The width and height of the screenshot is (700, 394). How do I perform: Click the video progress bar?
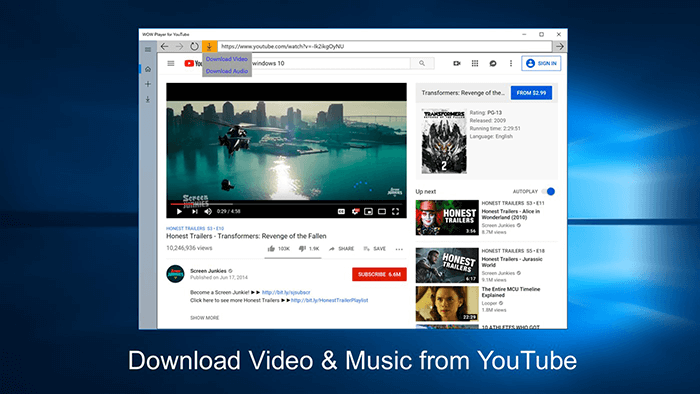coord(286,203)
